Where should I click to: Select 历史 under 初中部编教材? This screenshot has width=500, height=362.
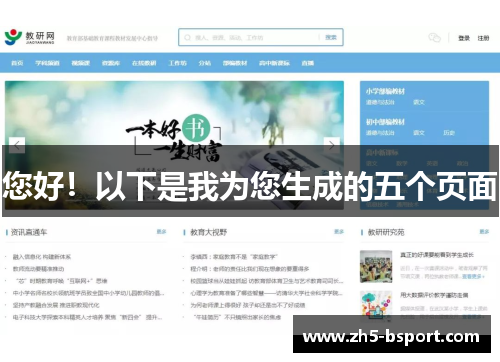[449, 133]
